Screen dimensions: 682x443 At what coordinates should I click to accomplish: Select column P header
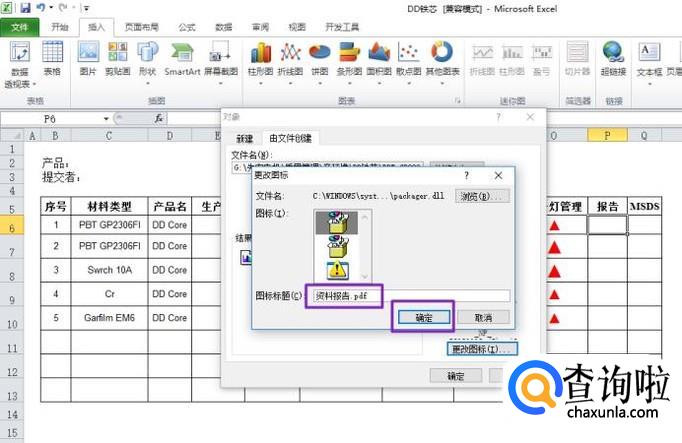607,135
